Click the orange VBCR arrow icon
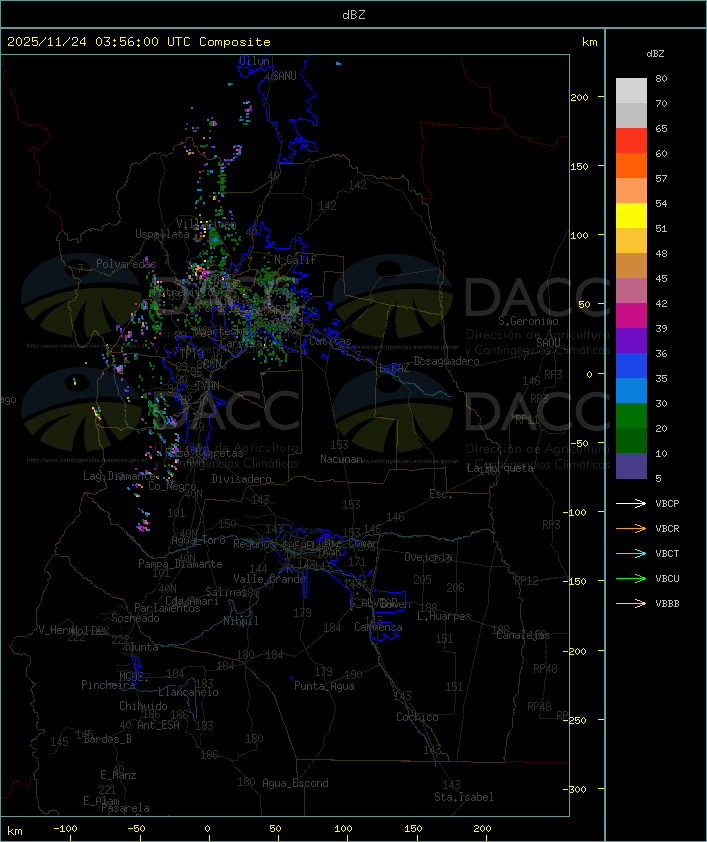Viewport: 707px width, 842px height. (631, 529)
